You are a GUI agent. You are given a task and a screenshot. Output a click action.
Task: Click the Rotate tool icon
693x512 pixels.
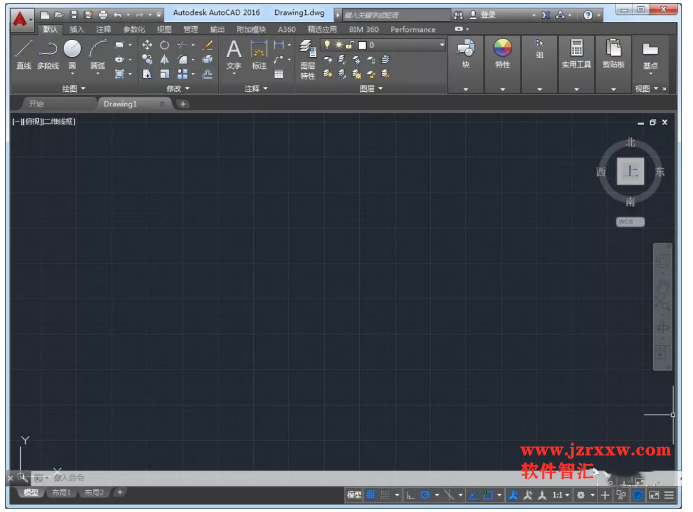pyautogui.click(x=164, y=45)
